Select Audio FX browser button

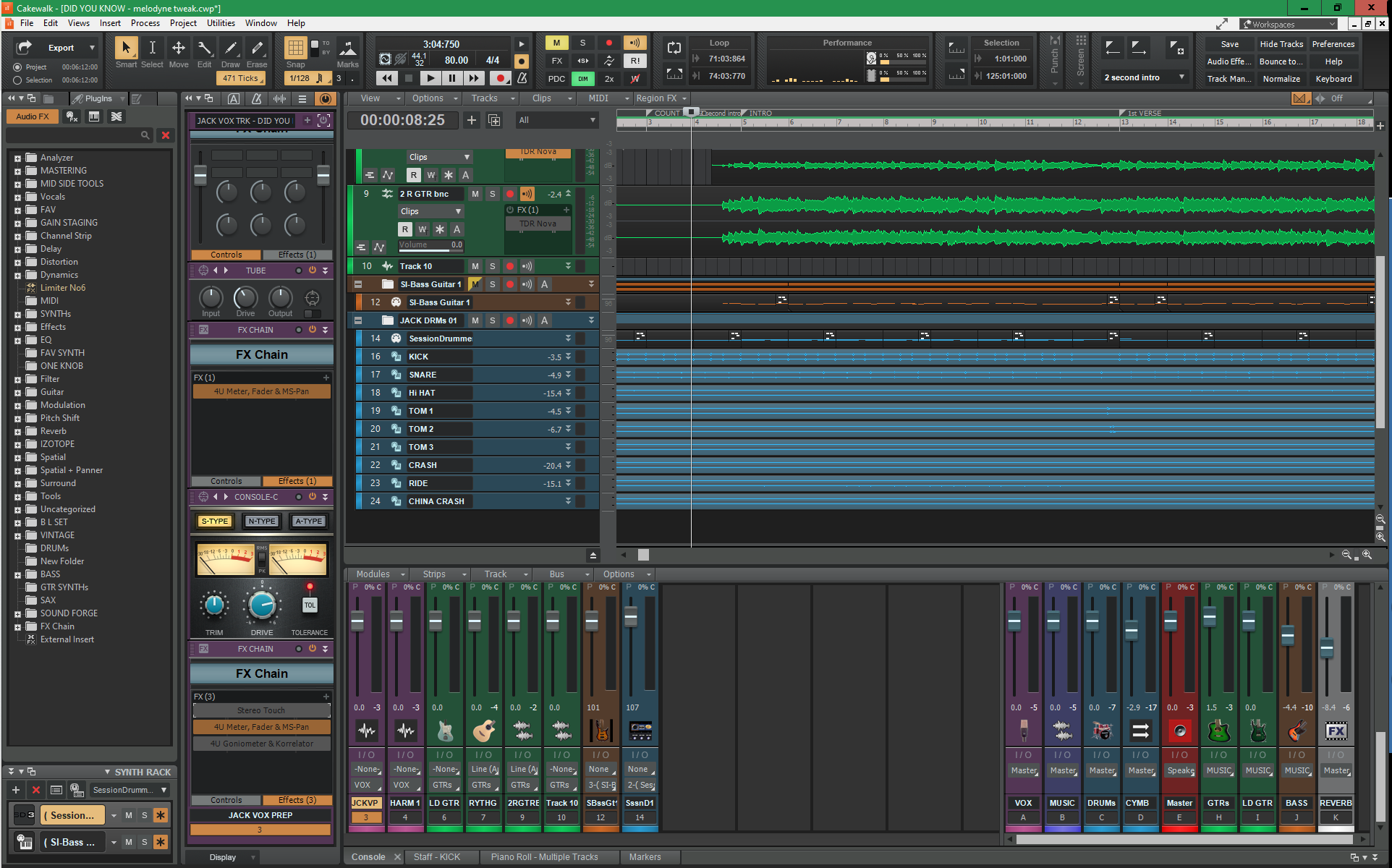tap(33, 116)
